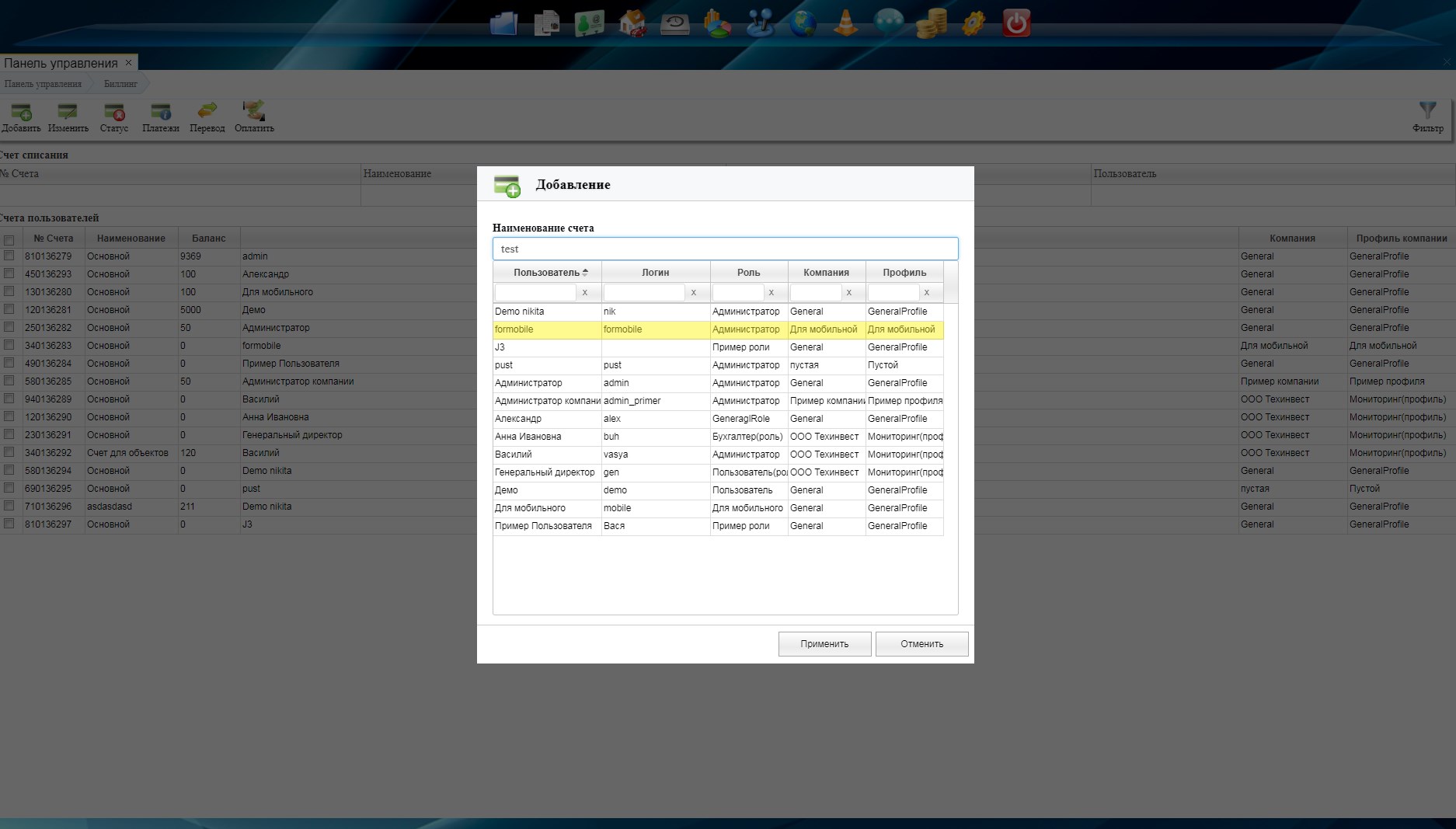Sort by the Пользователь column header
Image resolution: width=1456 pixels, height=829 pixels.
(x=547, y=272)
